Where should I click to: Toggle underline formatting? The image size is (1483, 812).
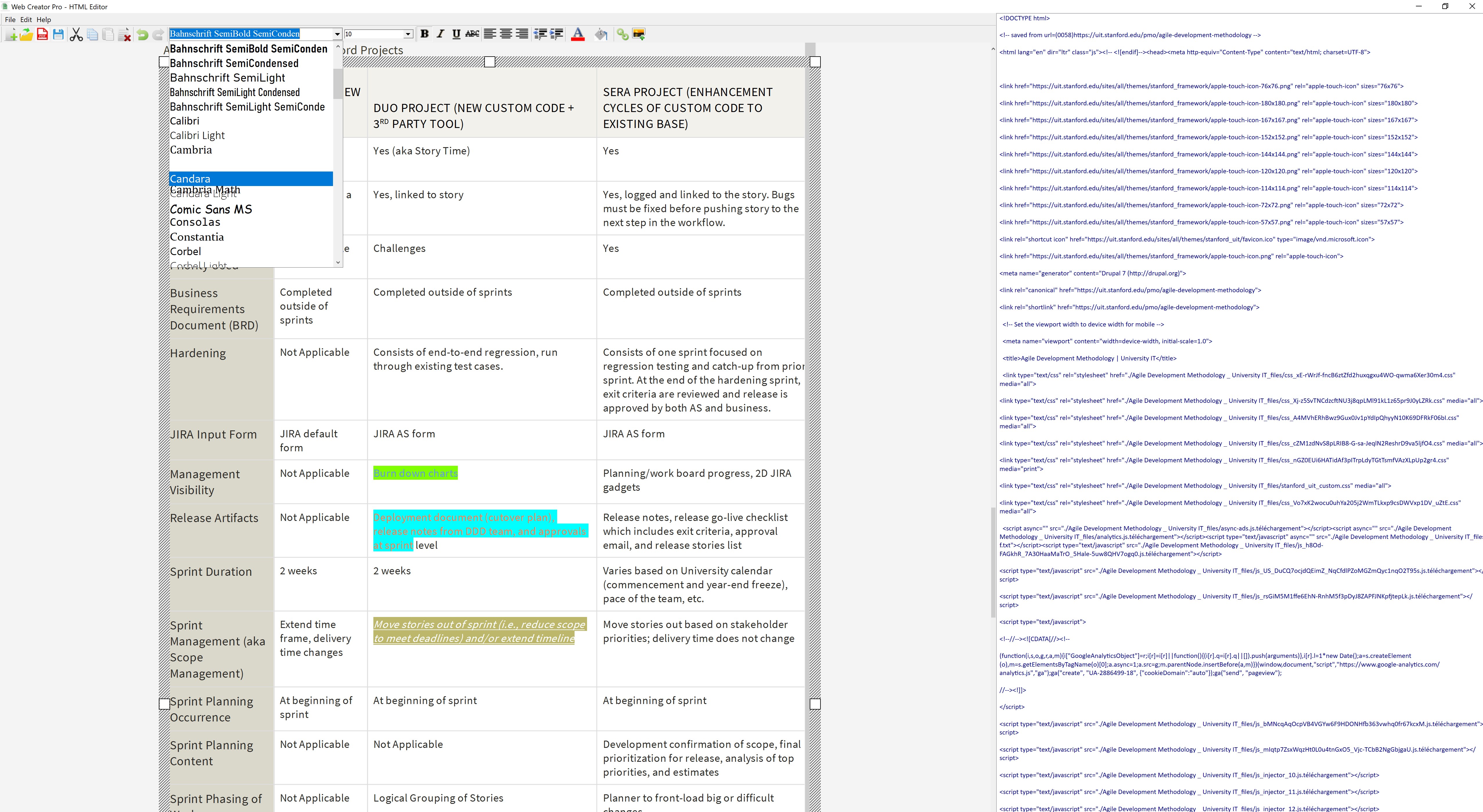[456, 34]
